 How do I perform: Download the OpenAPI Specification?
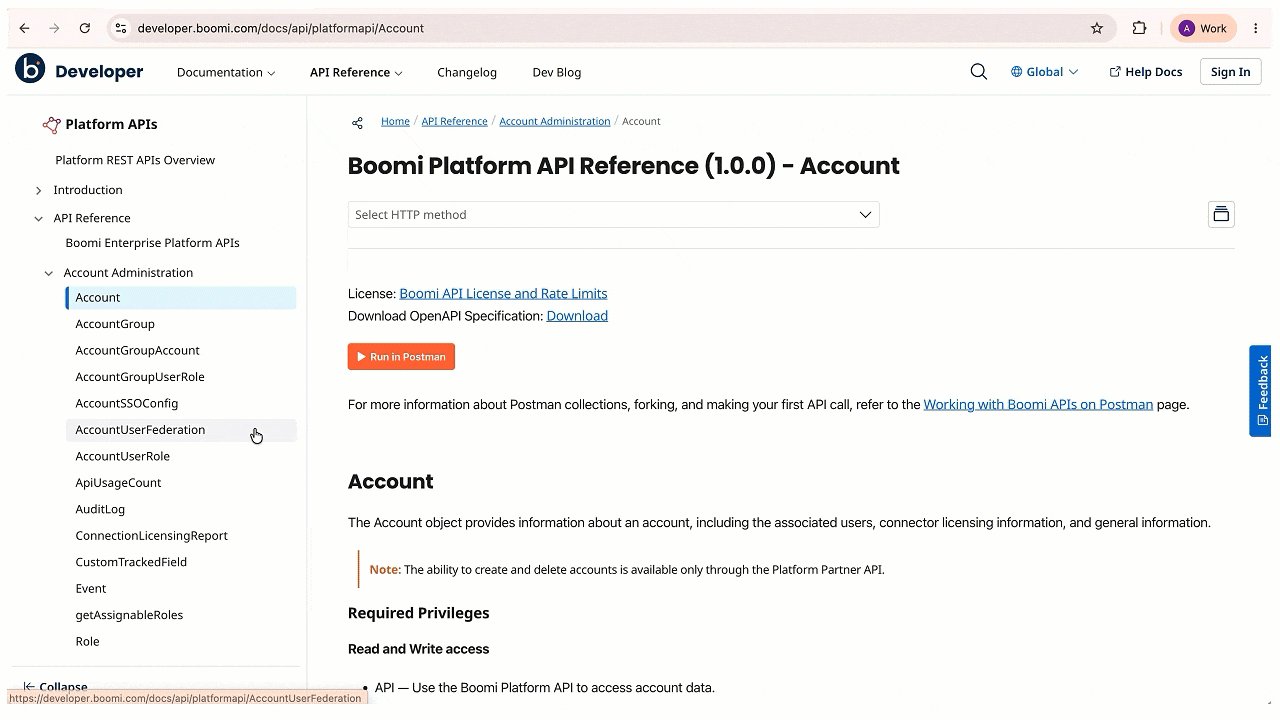pos(577,316)
